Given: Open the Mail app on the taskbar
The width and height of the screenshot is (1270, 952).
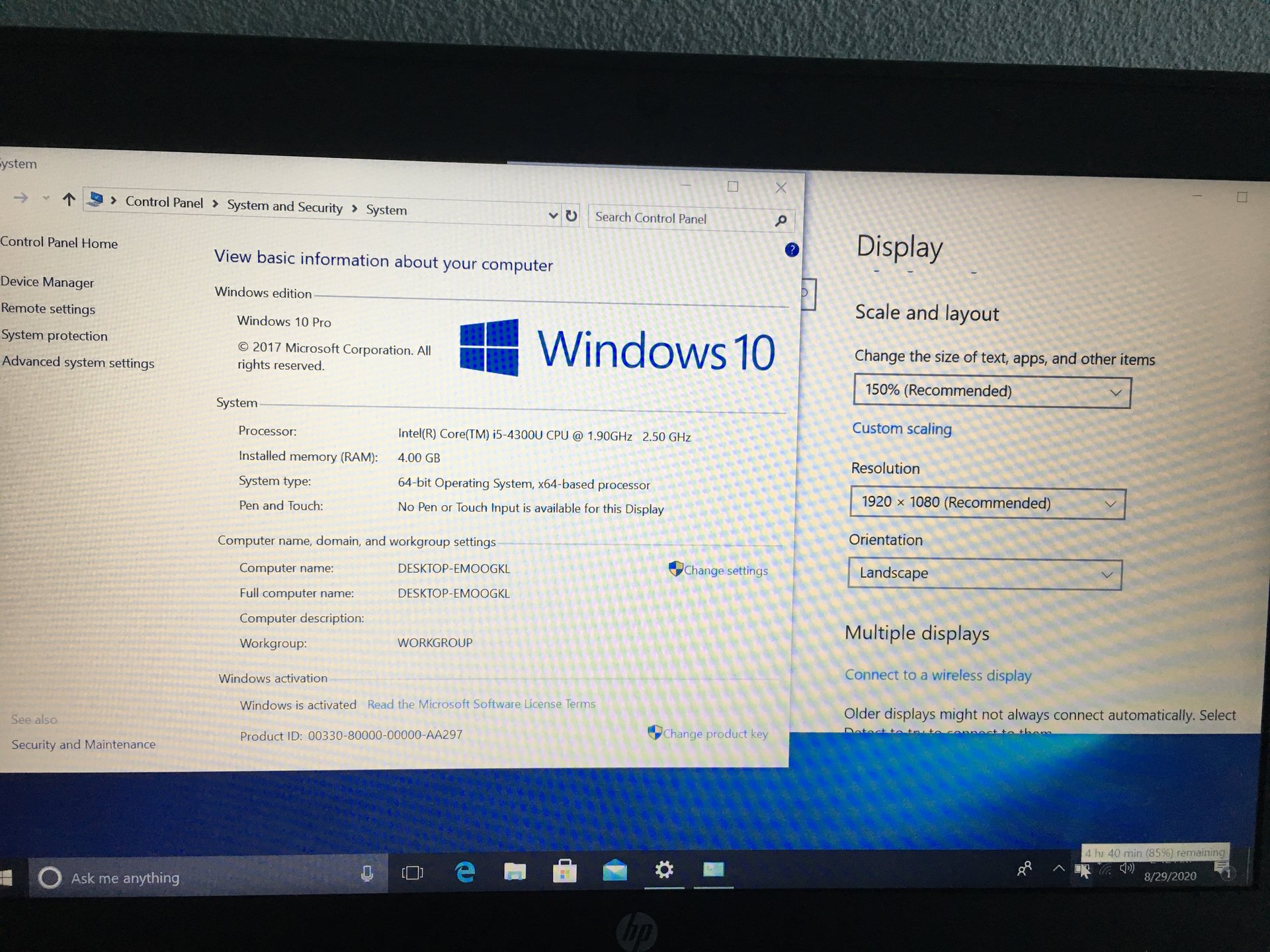Looking at the screenshot, I should coord(614,871).
